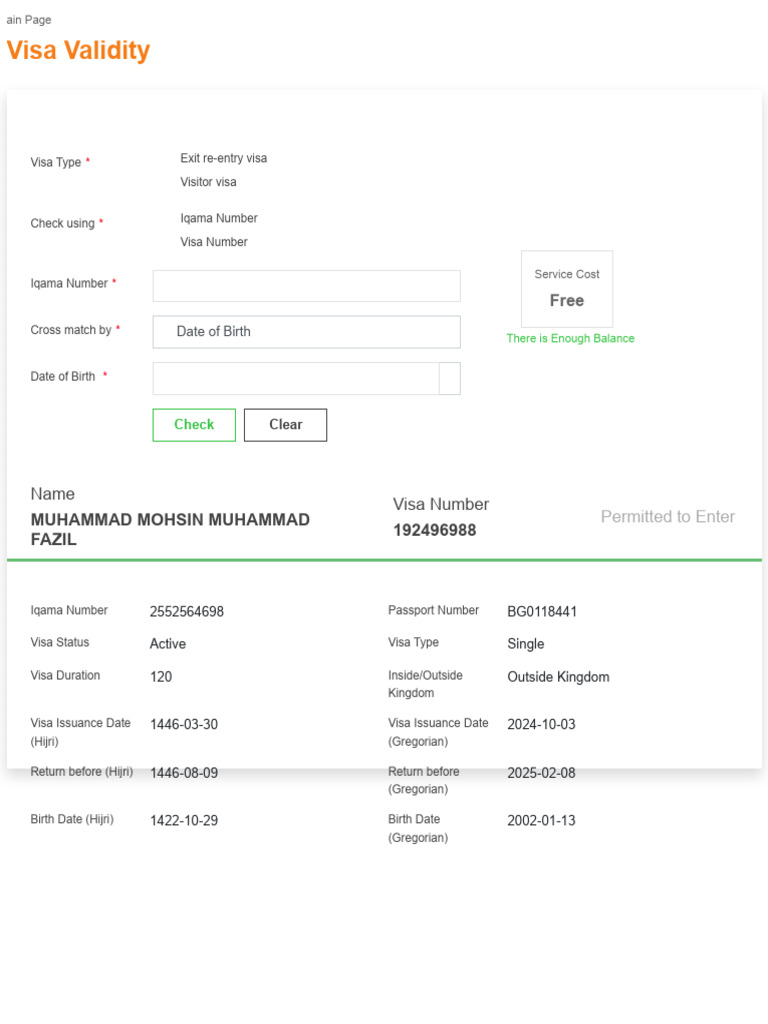This screenshot has height=1024, width=768.
Task: Click Hijri birth date 1422-10-29
Action: pos(184,821)
